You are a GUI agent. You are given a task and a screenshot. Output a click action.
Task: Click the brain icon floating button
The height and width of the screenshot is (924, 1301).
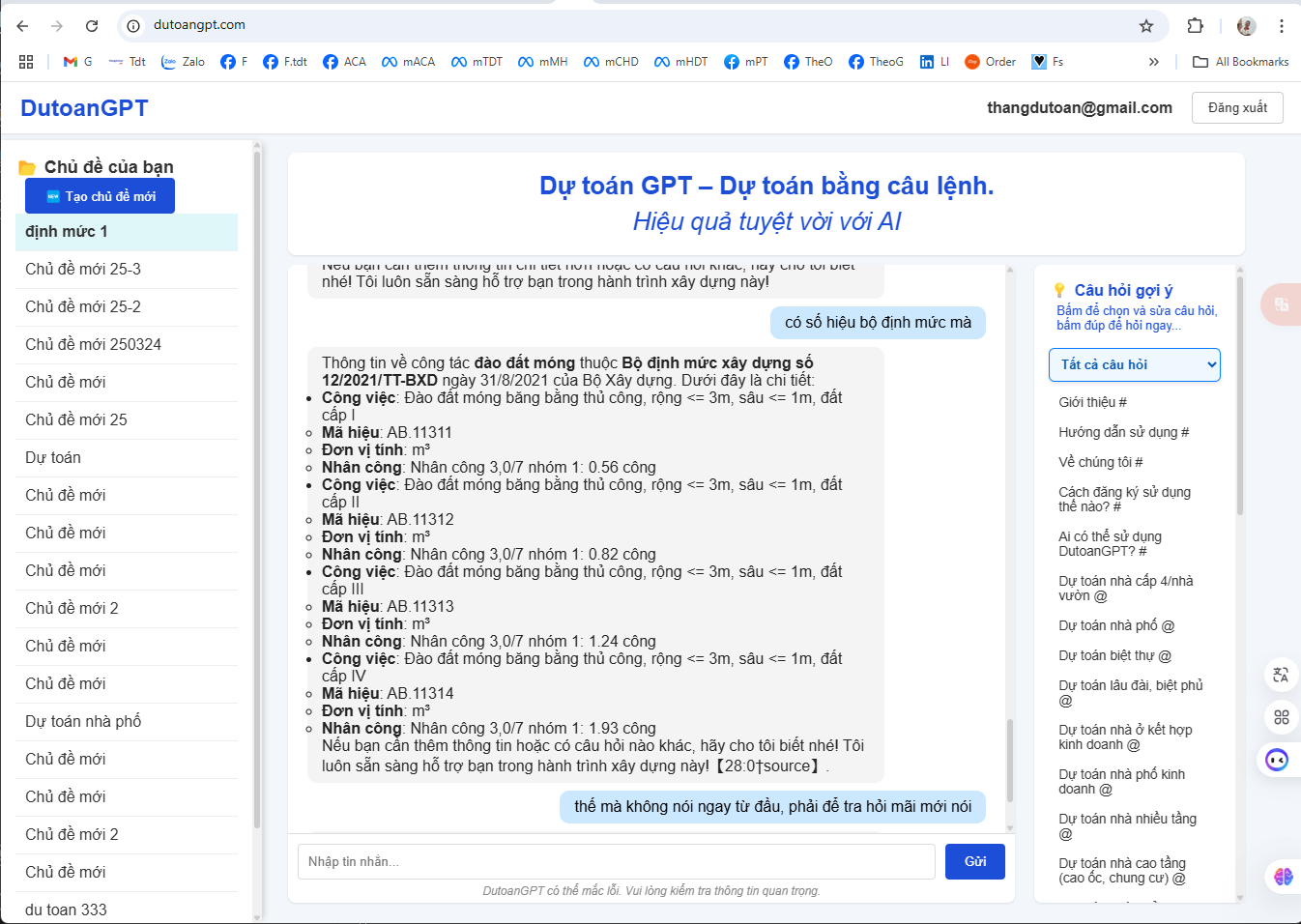[1283, 876]
